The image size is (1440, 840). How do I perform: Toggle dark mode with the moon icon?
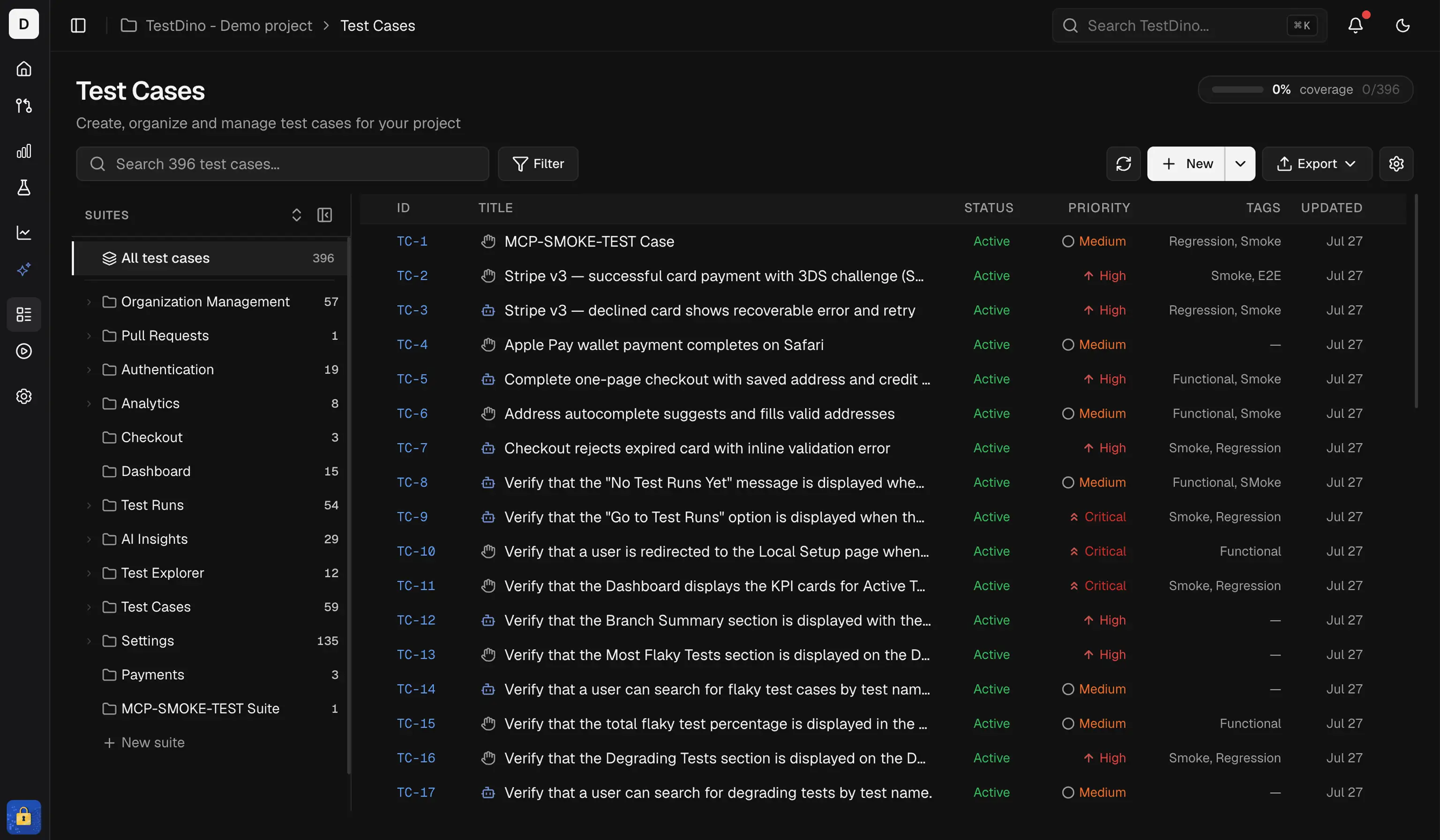pyautogui.click(x=1402, y=25)
